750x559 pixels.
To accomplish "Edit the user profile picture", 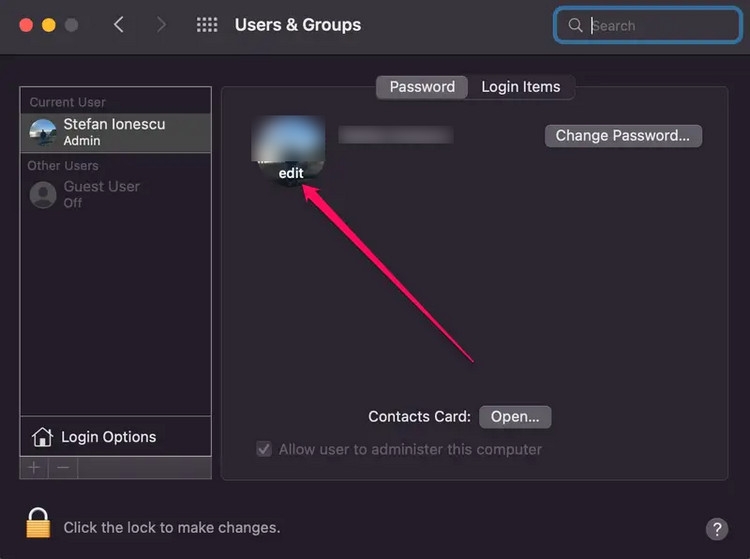I will (x=289, y=151).
